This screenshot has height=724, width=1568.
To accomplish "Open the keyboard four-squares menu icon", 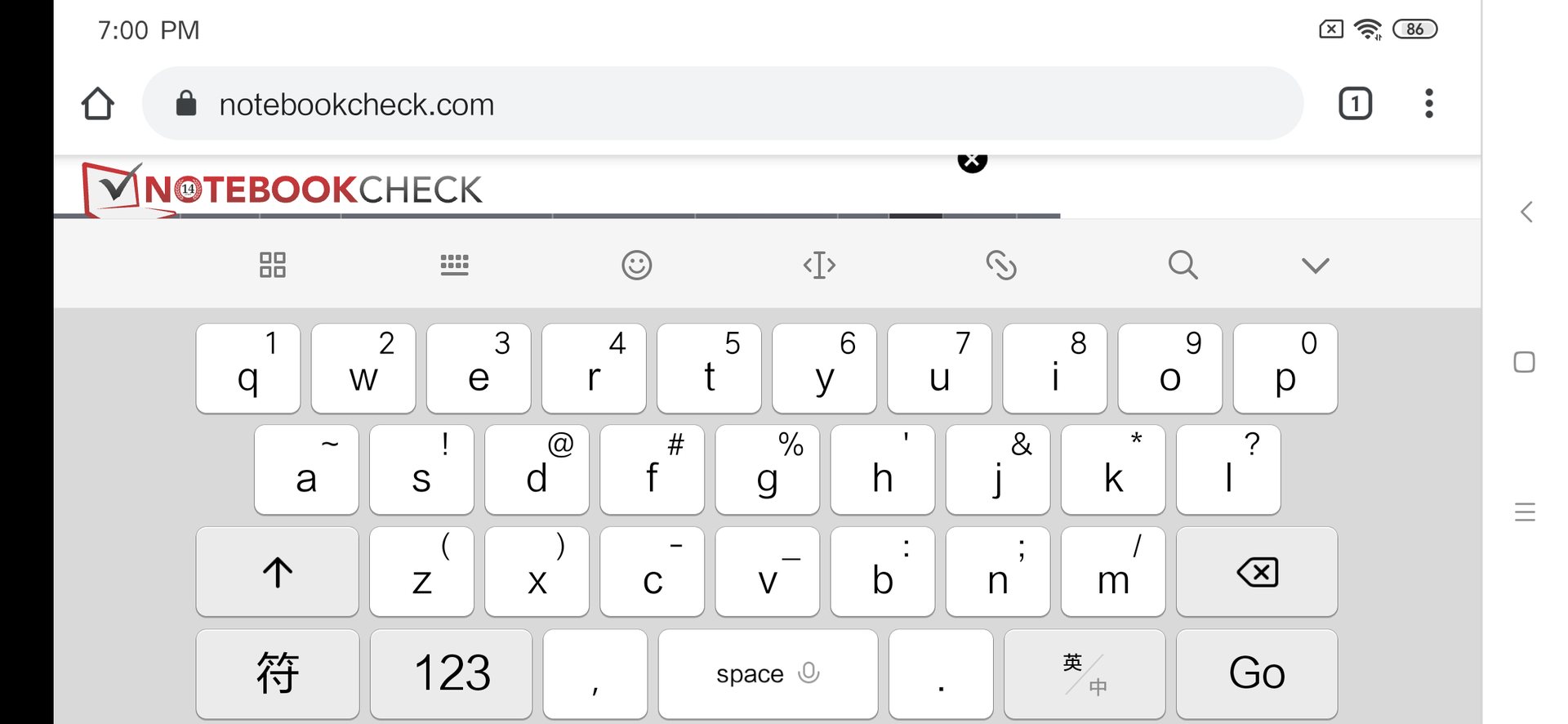I will click(x=273, y=265).
